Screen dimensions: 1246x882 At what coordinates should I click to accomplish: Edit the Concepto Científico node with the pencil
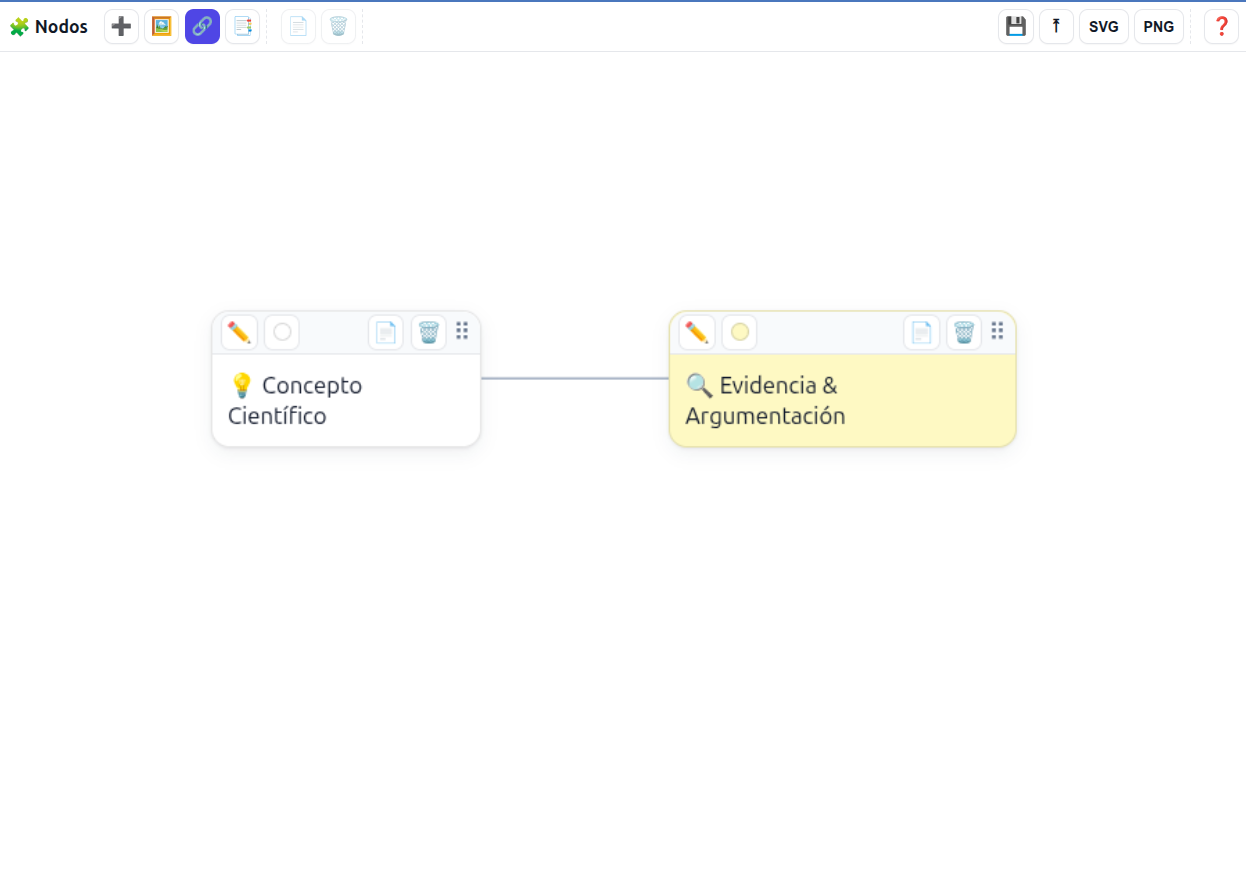tap(239, 332)
